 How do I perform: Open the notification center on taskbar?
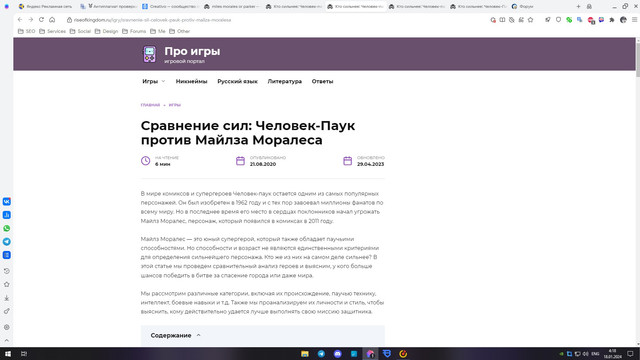630,354
